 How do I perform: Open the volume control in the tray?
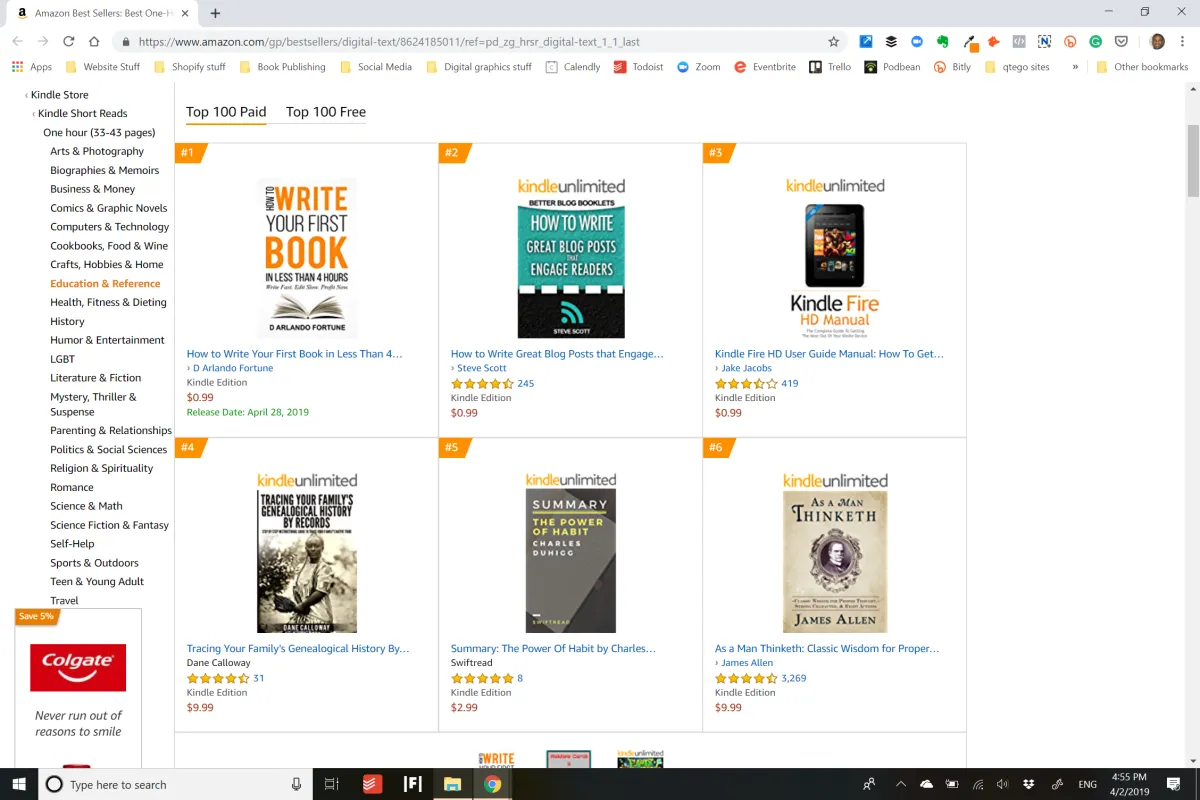tap(1003, 784)
